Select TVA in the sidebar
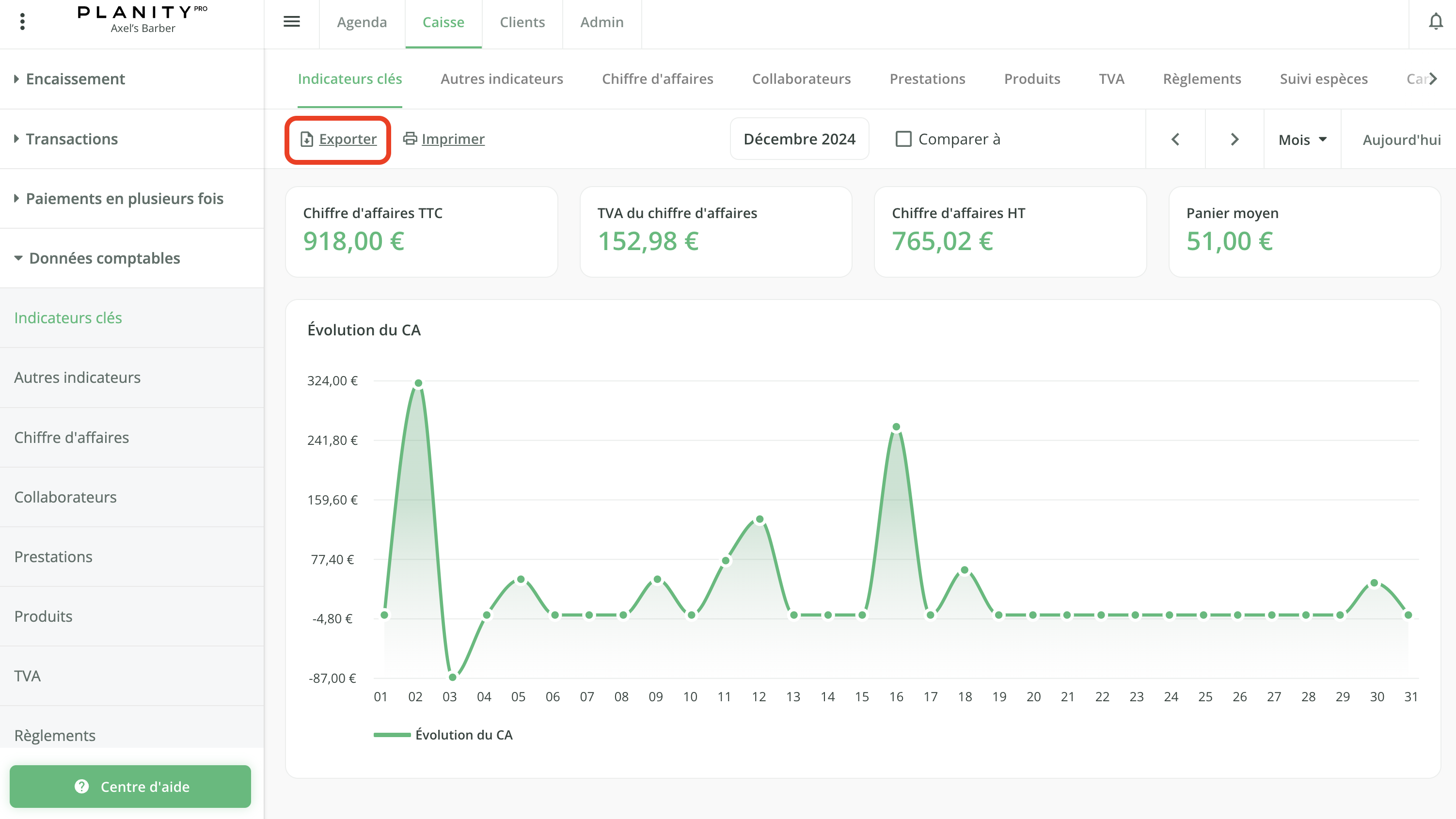 (x=27, y=676)
